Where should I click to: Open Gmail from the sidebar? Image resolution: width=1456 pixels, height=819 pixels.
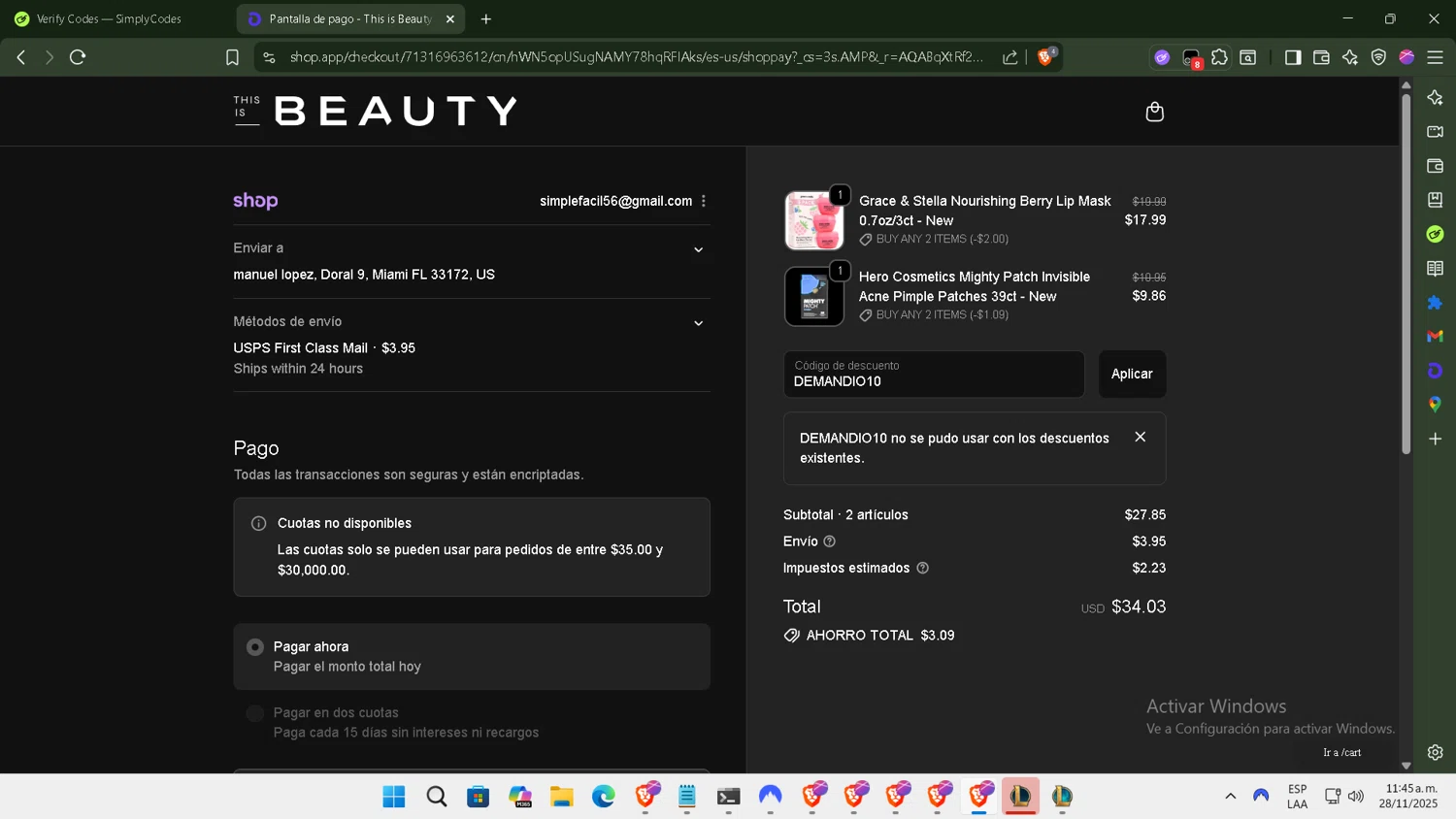coord(1436,336)
